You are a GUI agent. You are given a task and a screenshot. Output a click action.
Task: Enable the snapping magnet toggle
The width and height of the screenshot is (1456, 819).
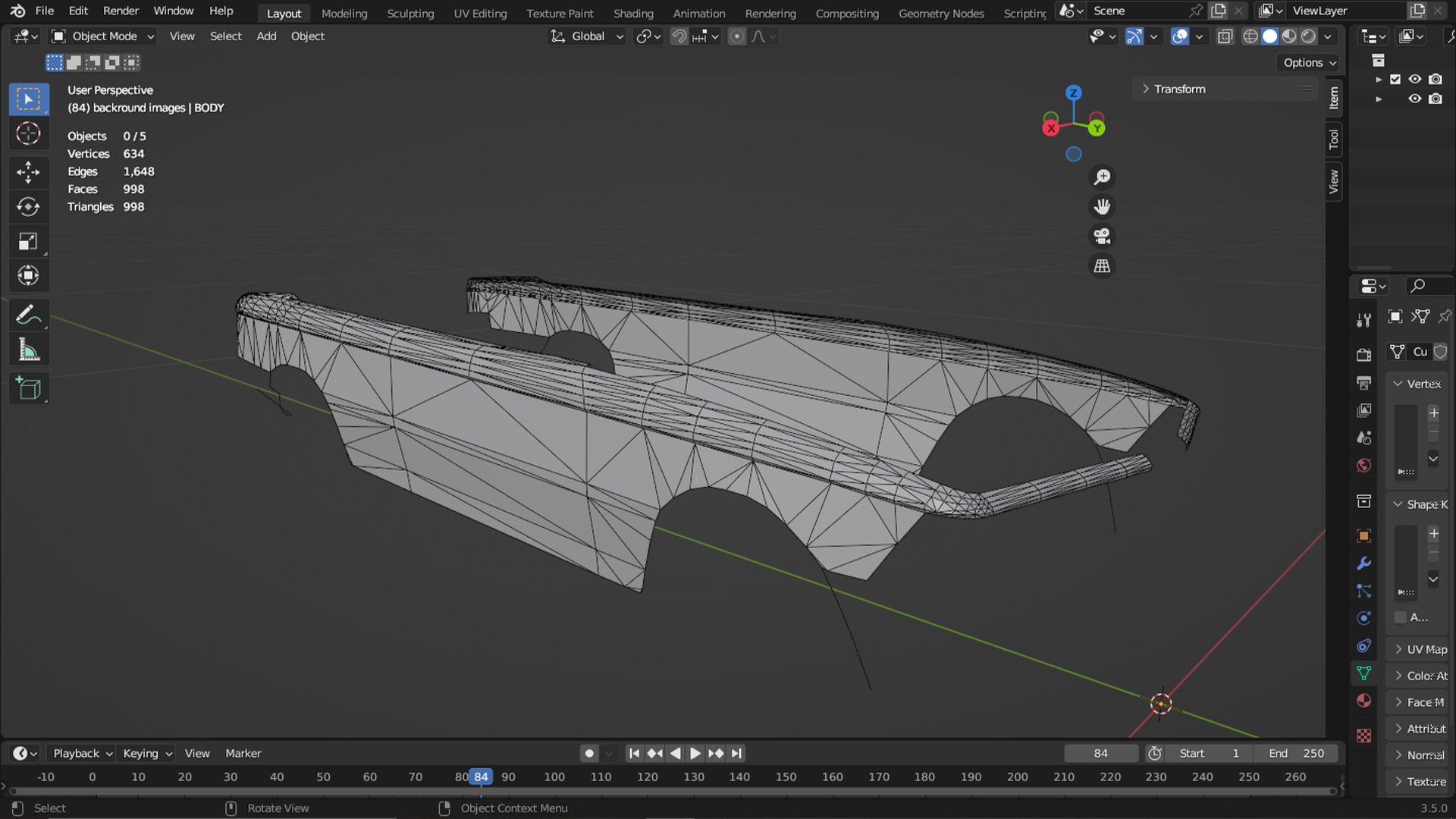(x=679, y=36)
